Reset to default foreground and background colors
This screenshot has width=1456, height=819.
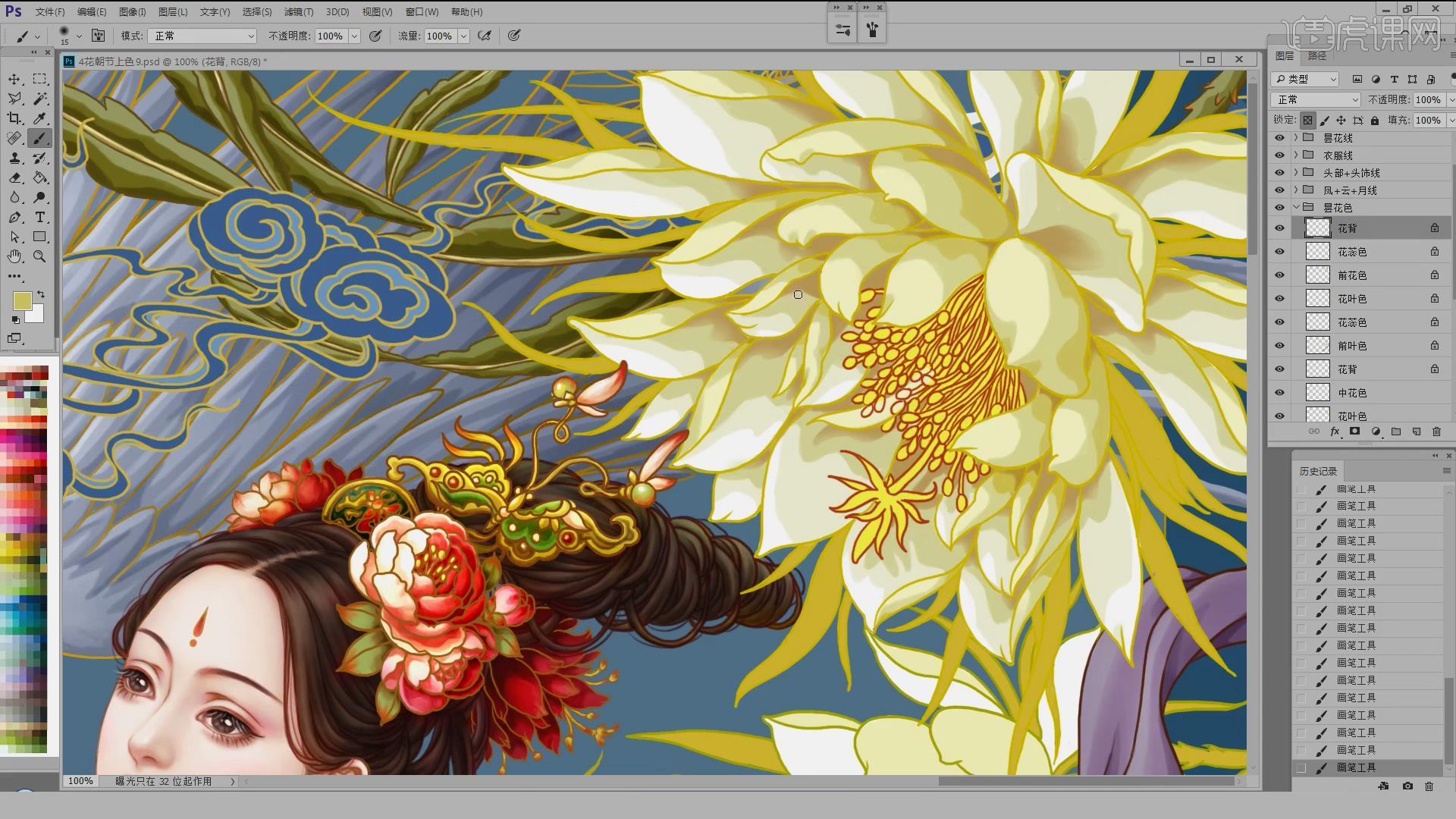point(16,320)
